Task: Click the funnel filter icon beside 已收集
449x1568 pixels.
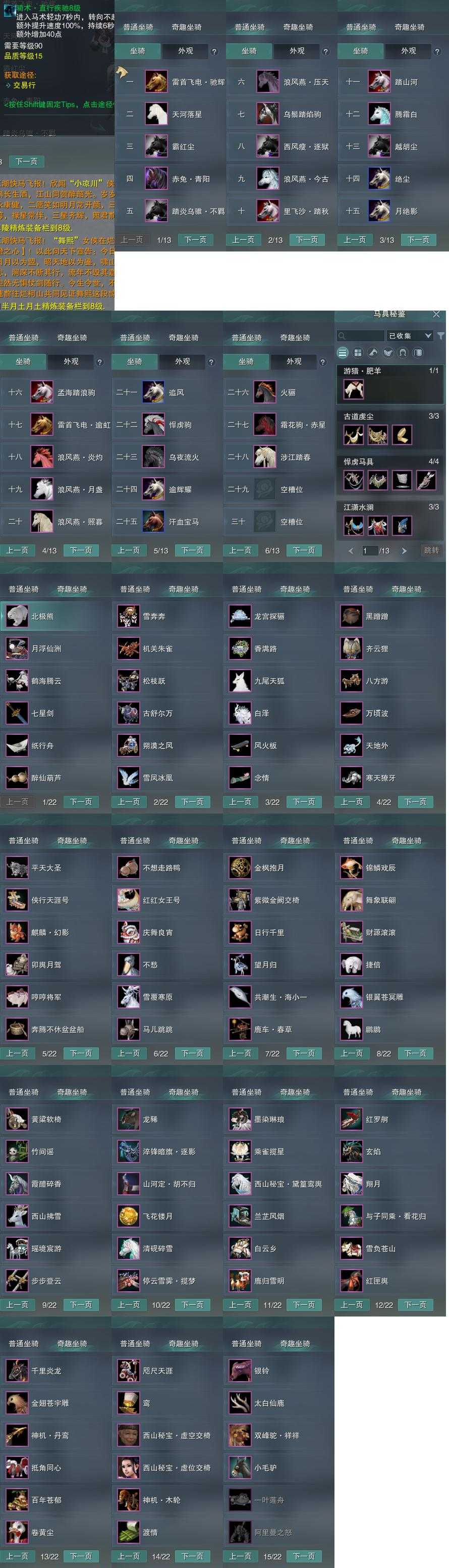Action: click(441, 335)
